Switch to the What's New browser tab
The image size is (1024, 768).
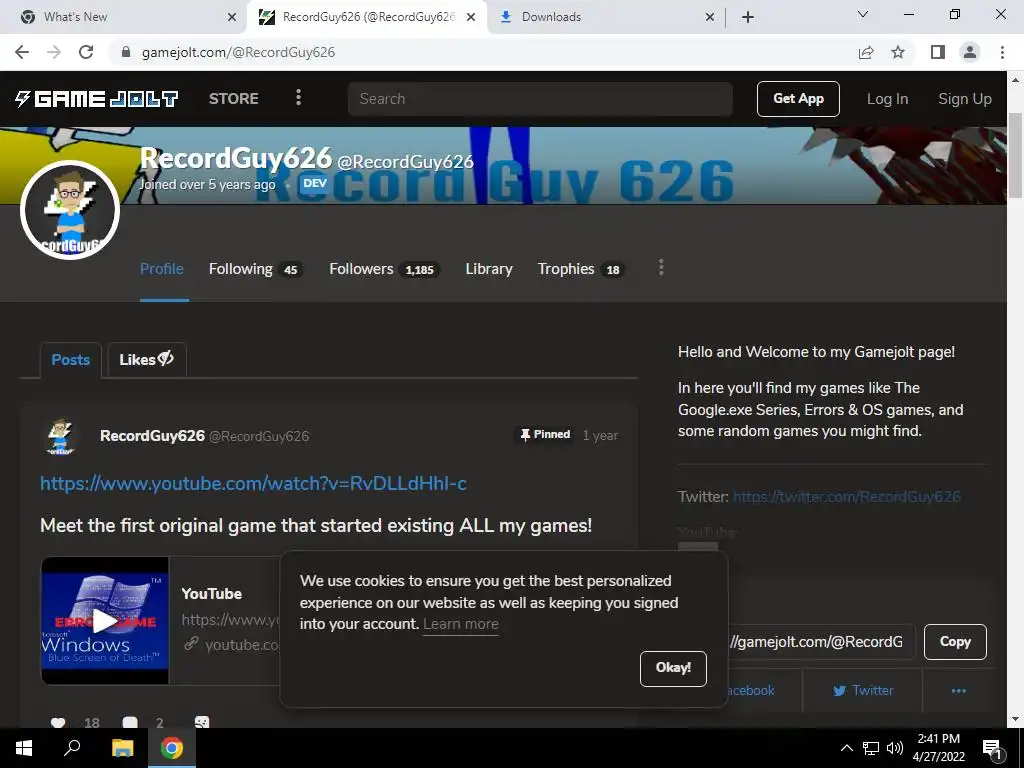(124, 17)
